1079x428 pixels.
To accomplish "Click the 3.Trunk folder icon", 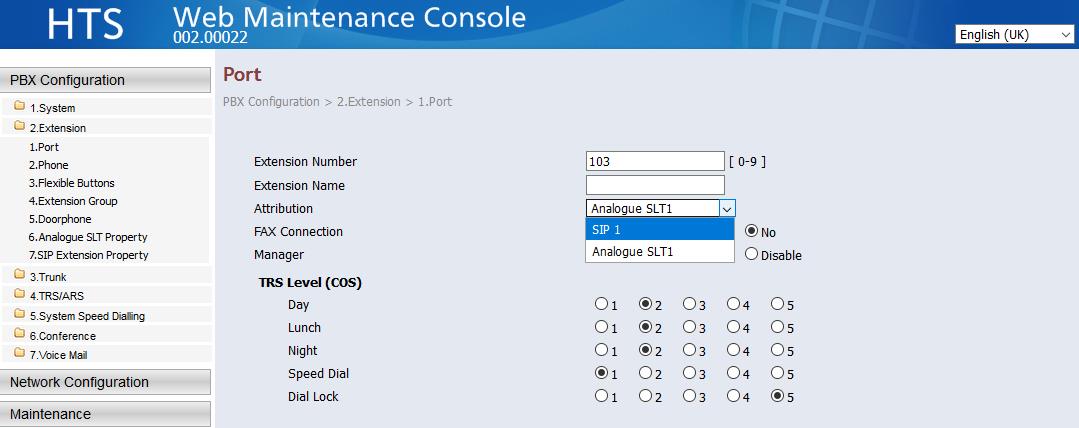I will [x=20, y=274].
